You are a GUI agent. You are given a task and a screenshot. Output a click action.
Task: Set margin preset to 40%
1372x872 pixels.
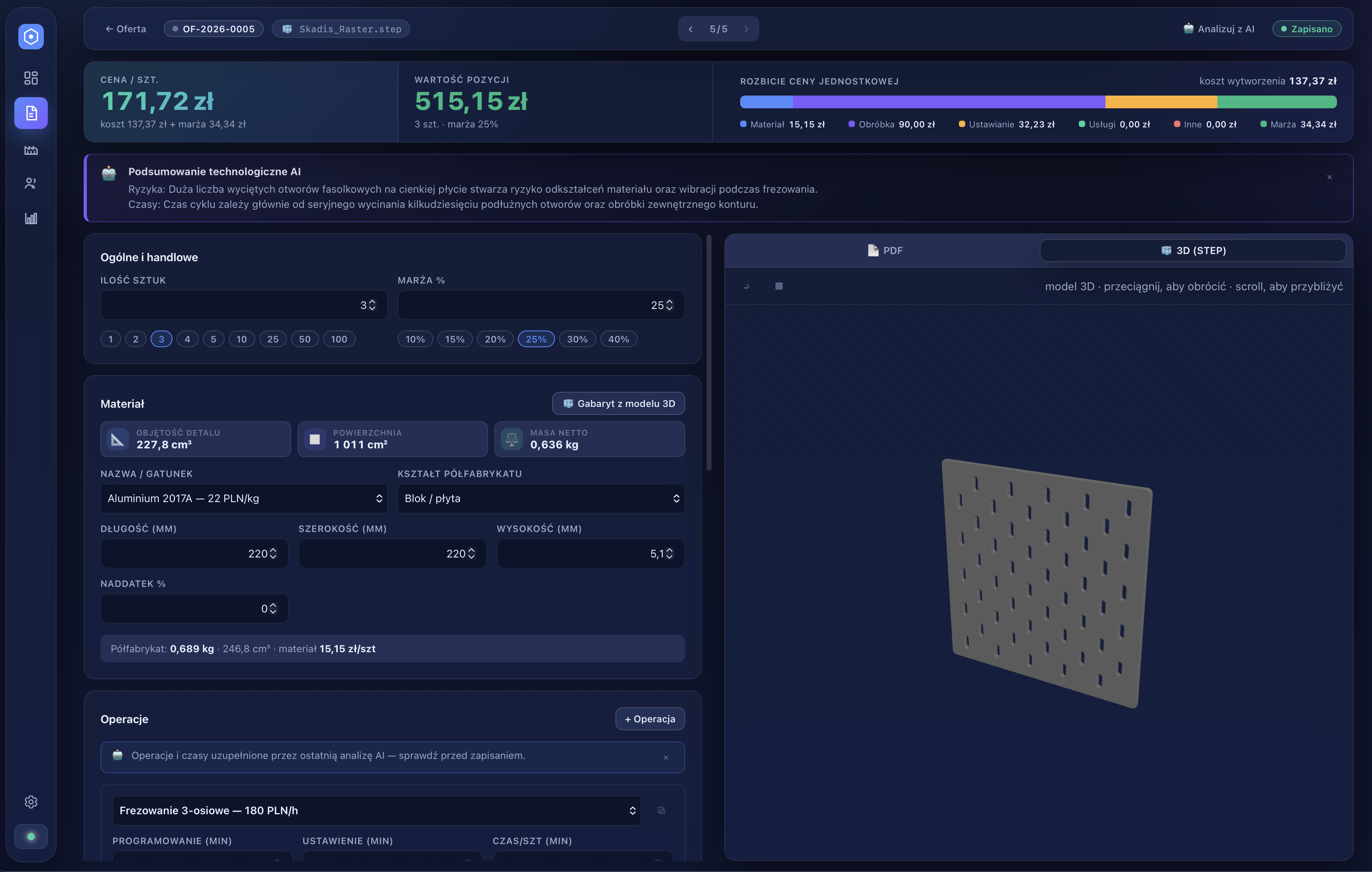coord(619,339)
